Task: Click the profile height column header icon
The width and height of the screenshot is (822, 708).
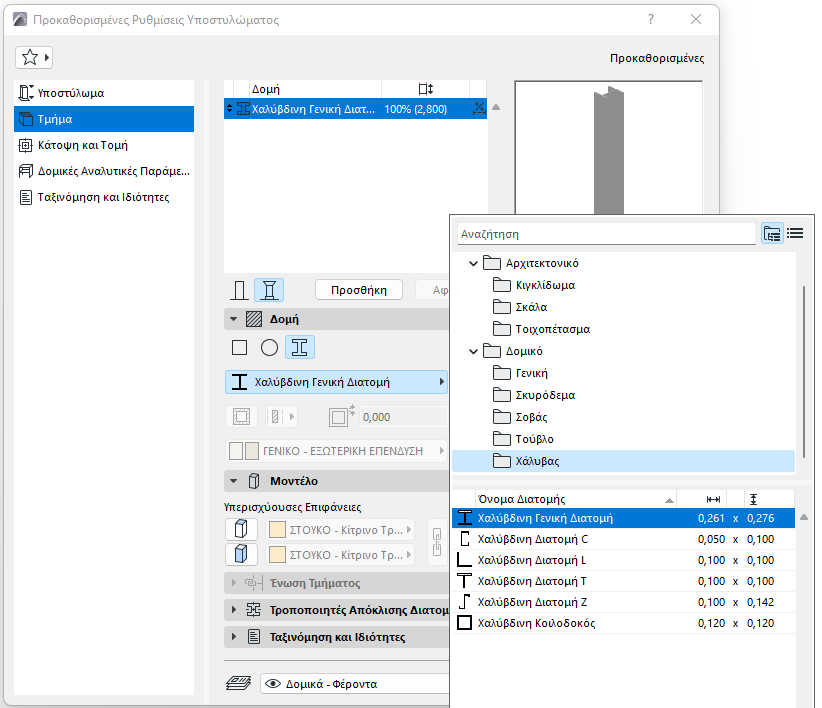Action: pyautogui.click(x=753, y=499)
